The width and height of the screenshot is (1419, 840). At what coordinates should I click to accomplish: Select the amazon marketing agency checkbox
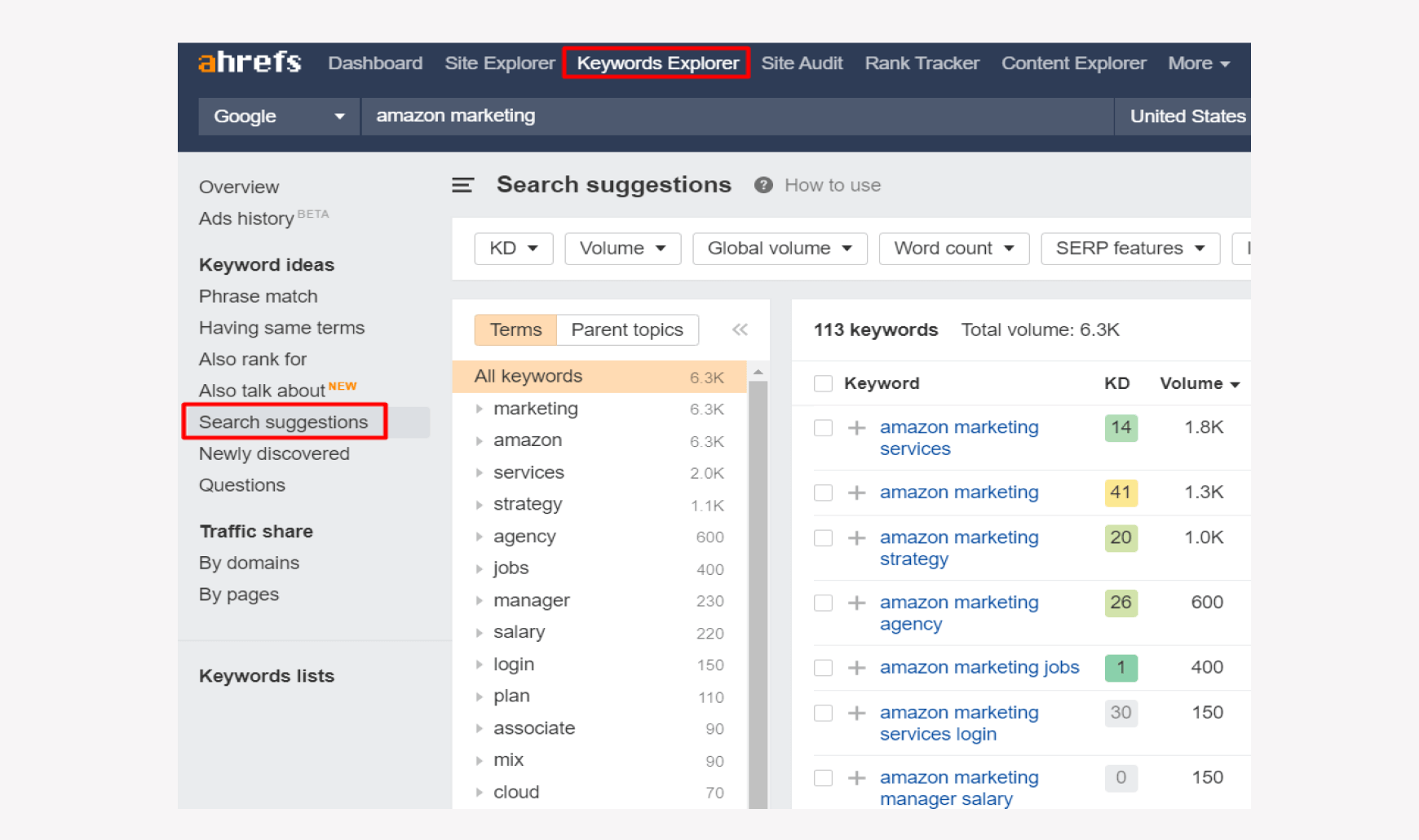823,603
